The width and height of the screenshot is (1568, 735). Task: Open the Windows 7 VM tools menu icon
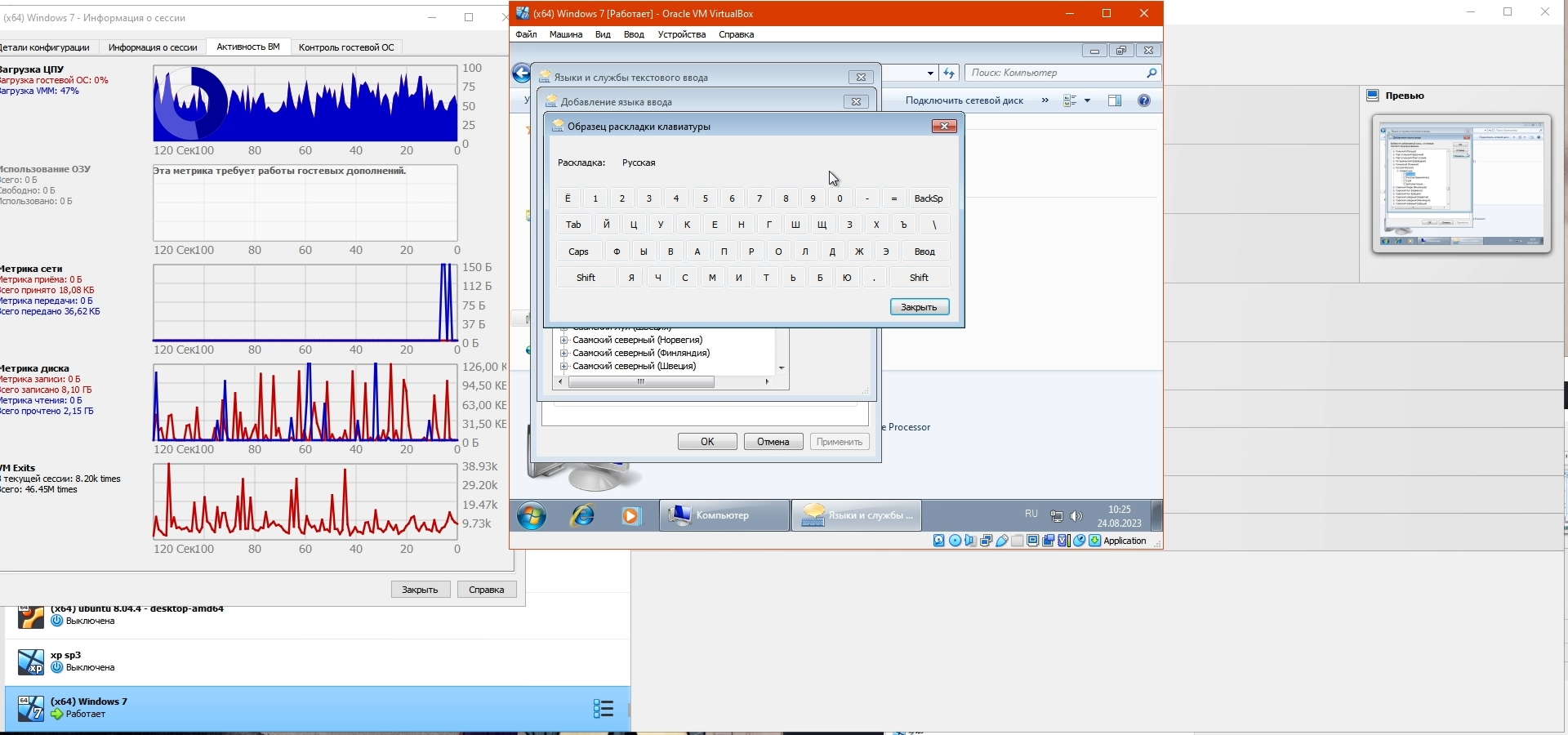coord(603,708)
